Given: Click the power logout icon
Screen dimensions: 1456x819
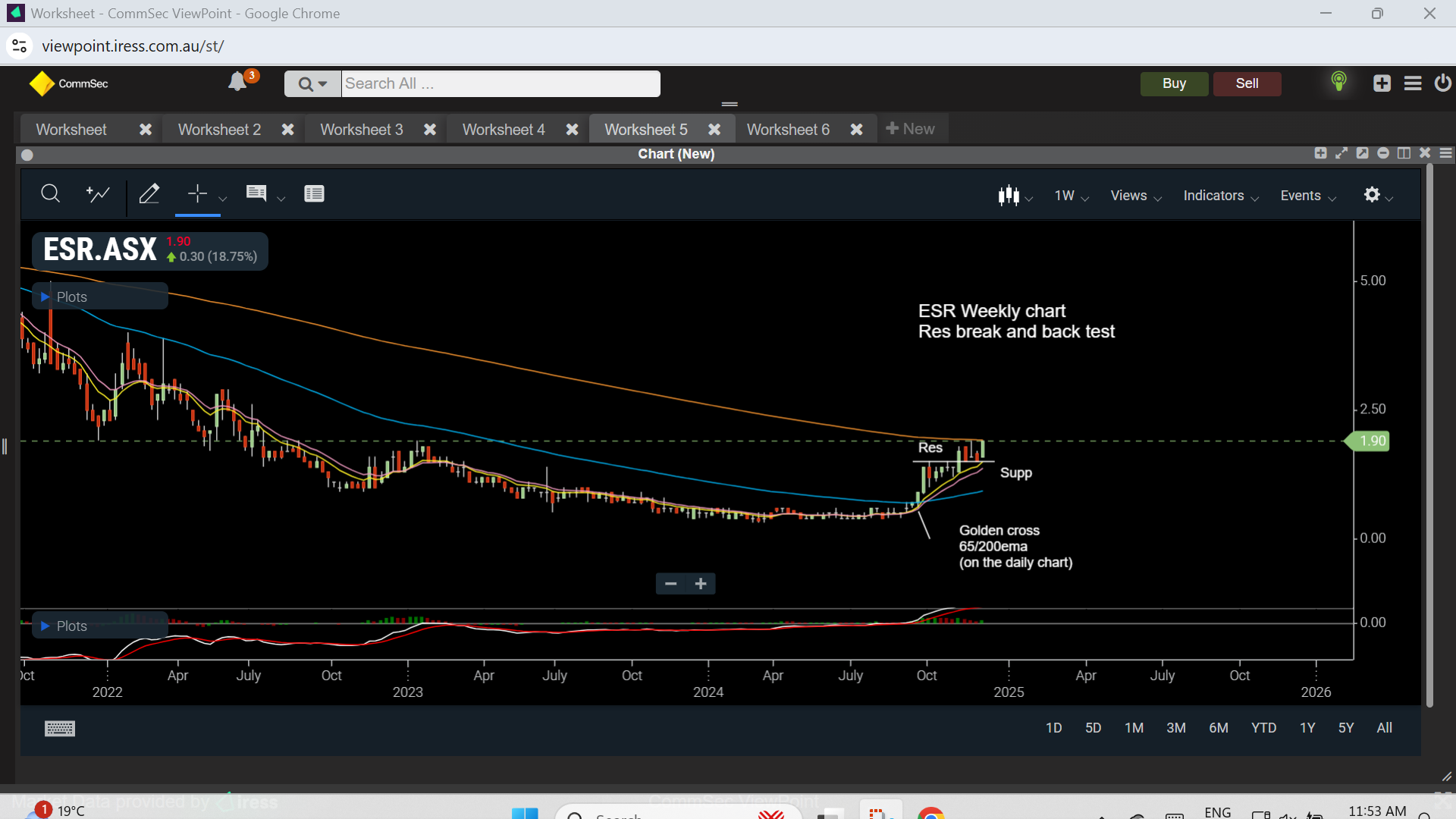Looking at the screenshot, I should coord(1442,83).
